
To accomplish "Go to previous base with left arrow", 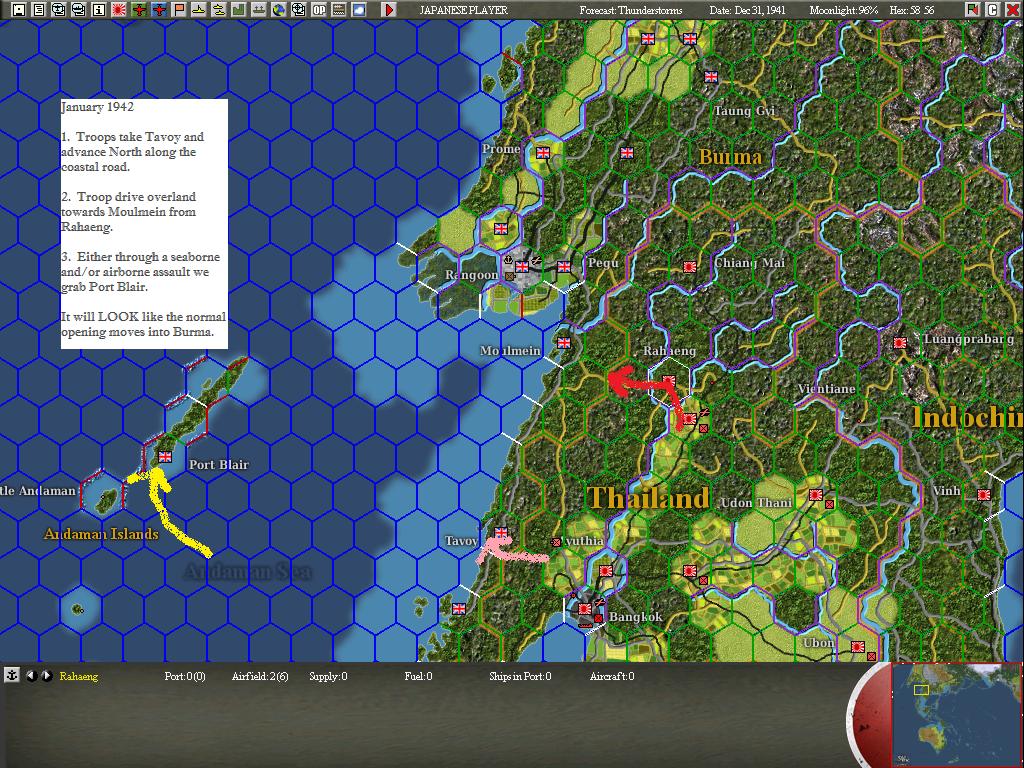I will pos(31,675).
